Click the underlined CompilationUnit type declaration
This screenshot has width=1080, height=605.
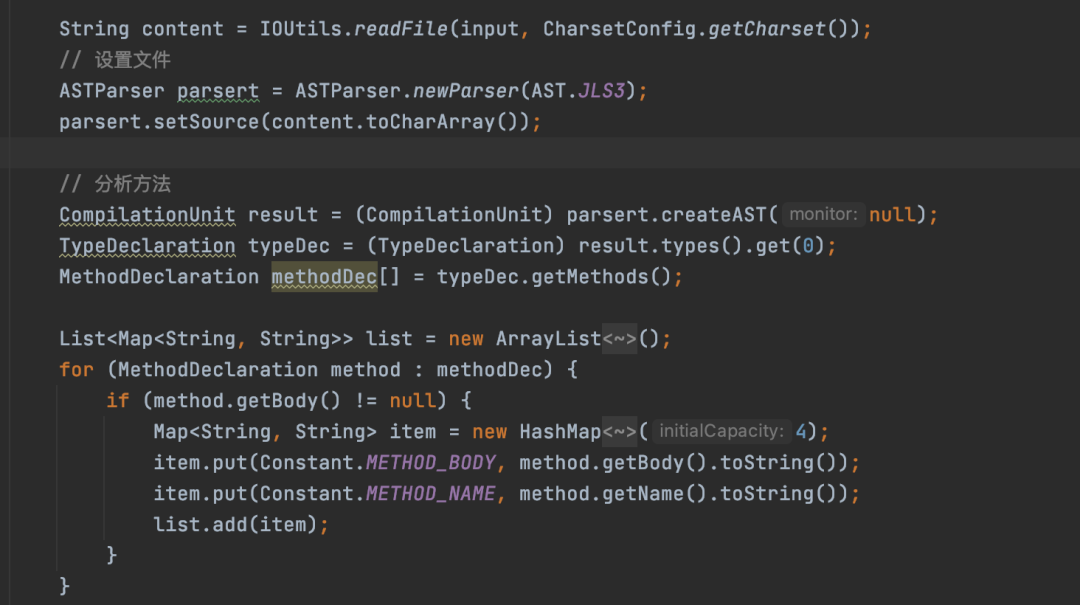coord(147,215)
